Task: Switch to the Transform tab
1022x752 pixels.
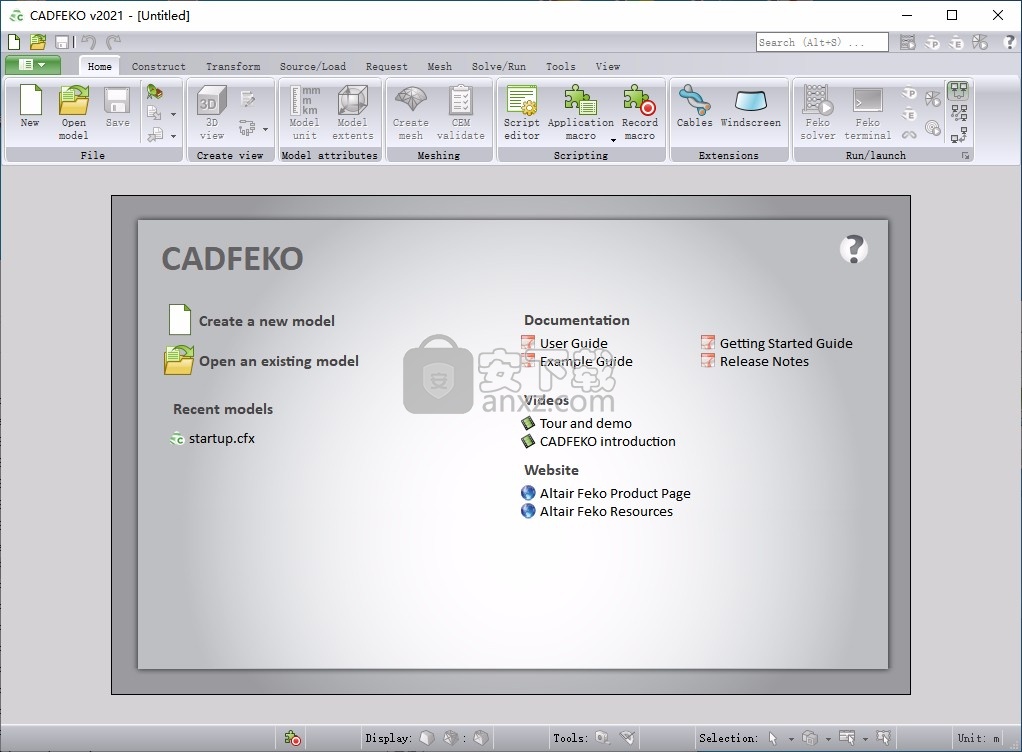Action: click(x=233, y=66)
